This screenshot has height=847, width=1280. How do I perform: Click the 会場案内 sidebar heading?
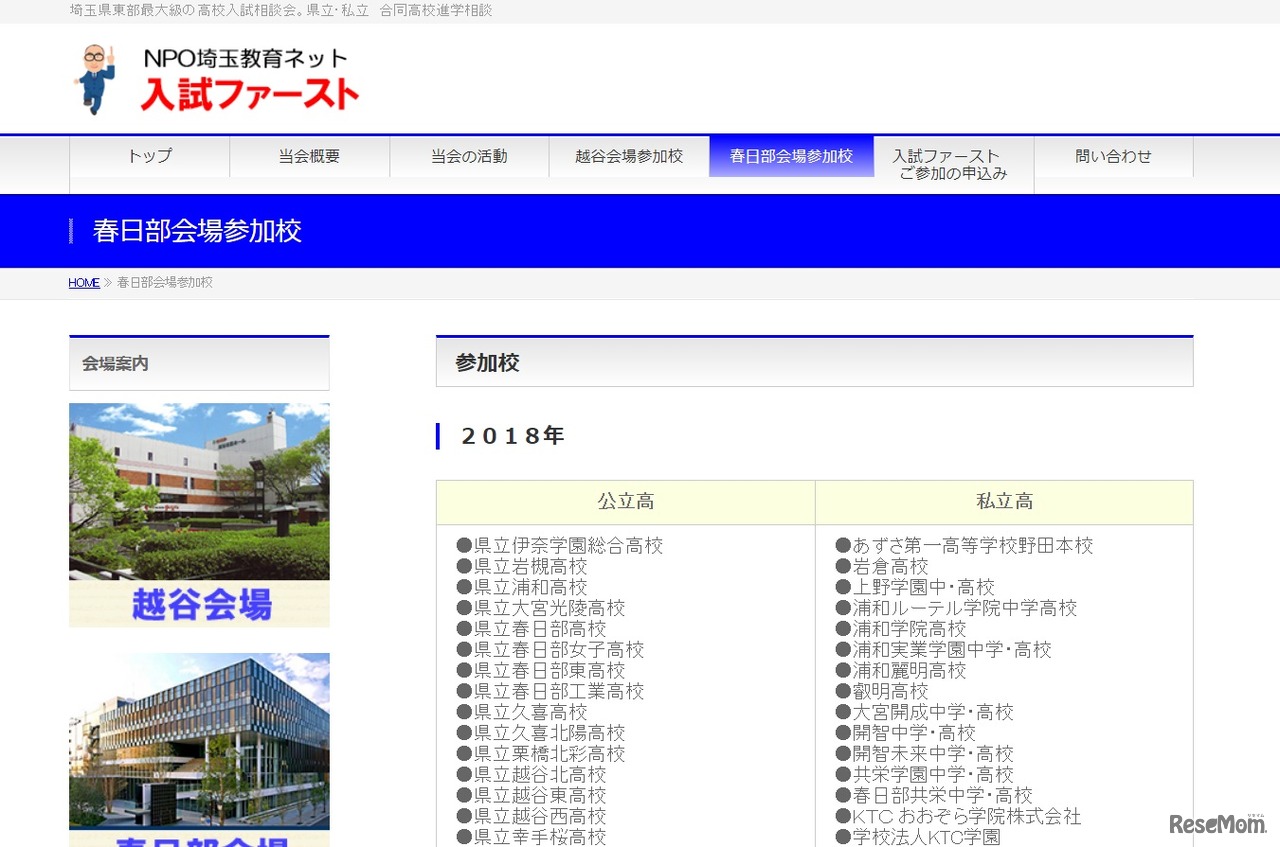coord(199,363)
